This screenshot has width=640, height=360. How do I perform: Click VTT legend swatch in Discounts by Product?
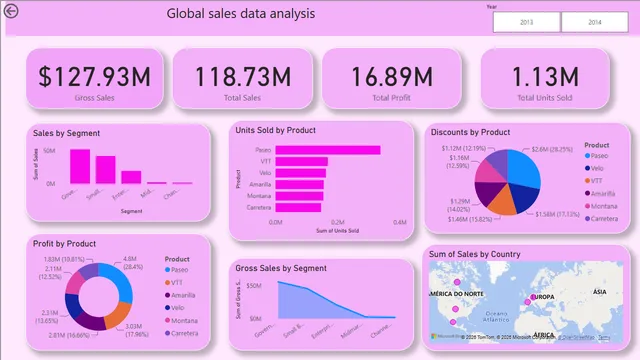(x=587, y=181)
